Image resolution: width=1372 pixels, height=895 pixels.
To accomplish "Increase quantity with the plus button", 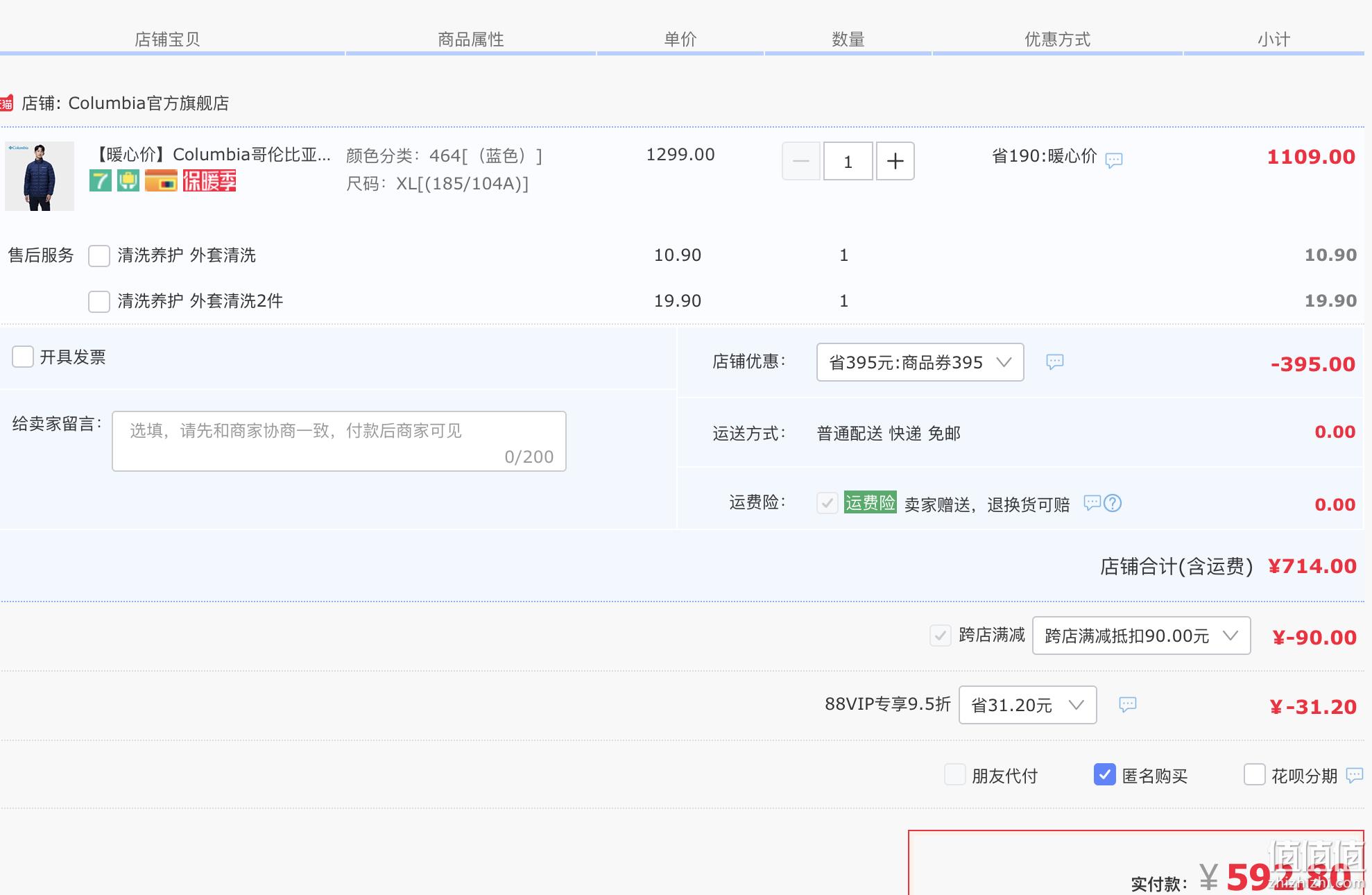I will pyautogui.click(x=895, y=161).
